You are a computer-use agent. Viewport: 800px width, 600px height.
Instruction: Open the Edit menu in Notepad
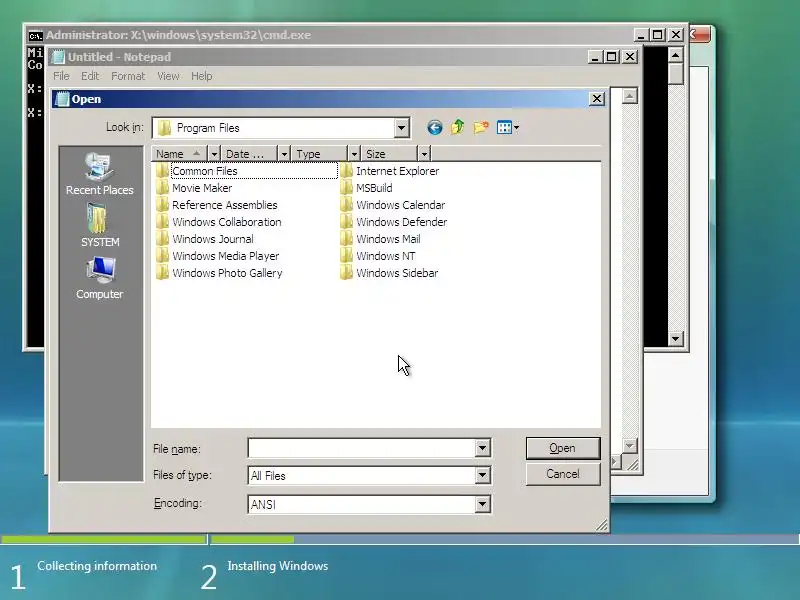[90, 76]
